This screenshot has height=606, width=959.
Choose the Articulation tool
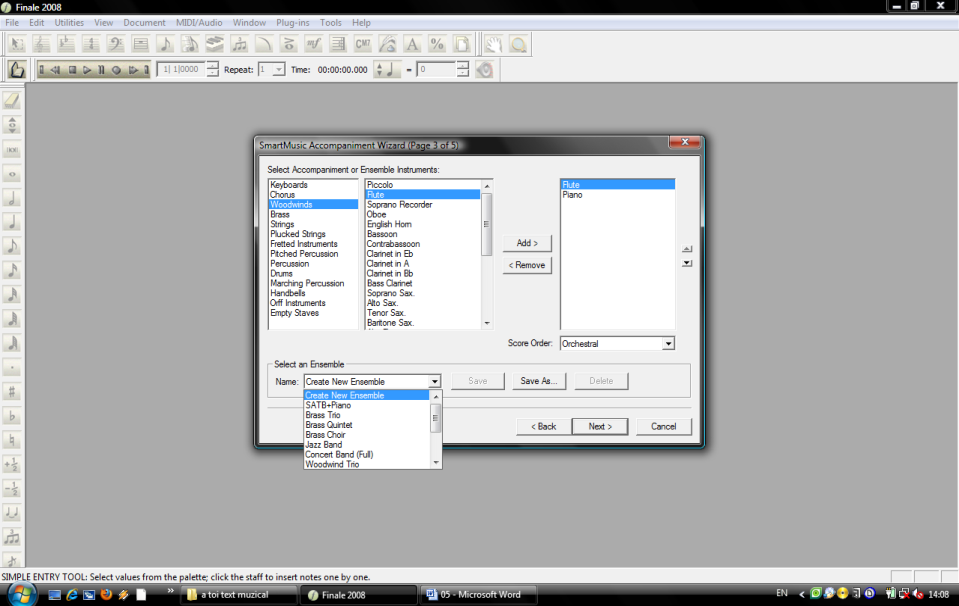pyautogui.click(x=289, y=44)
